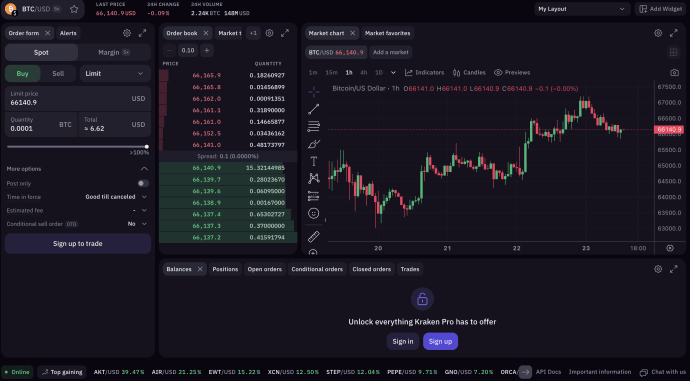The width and height of the screenshot is (690, 381).
Task: Expand the Estimated fee details
Action: 144,210
